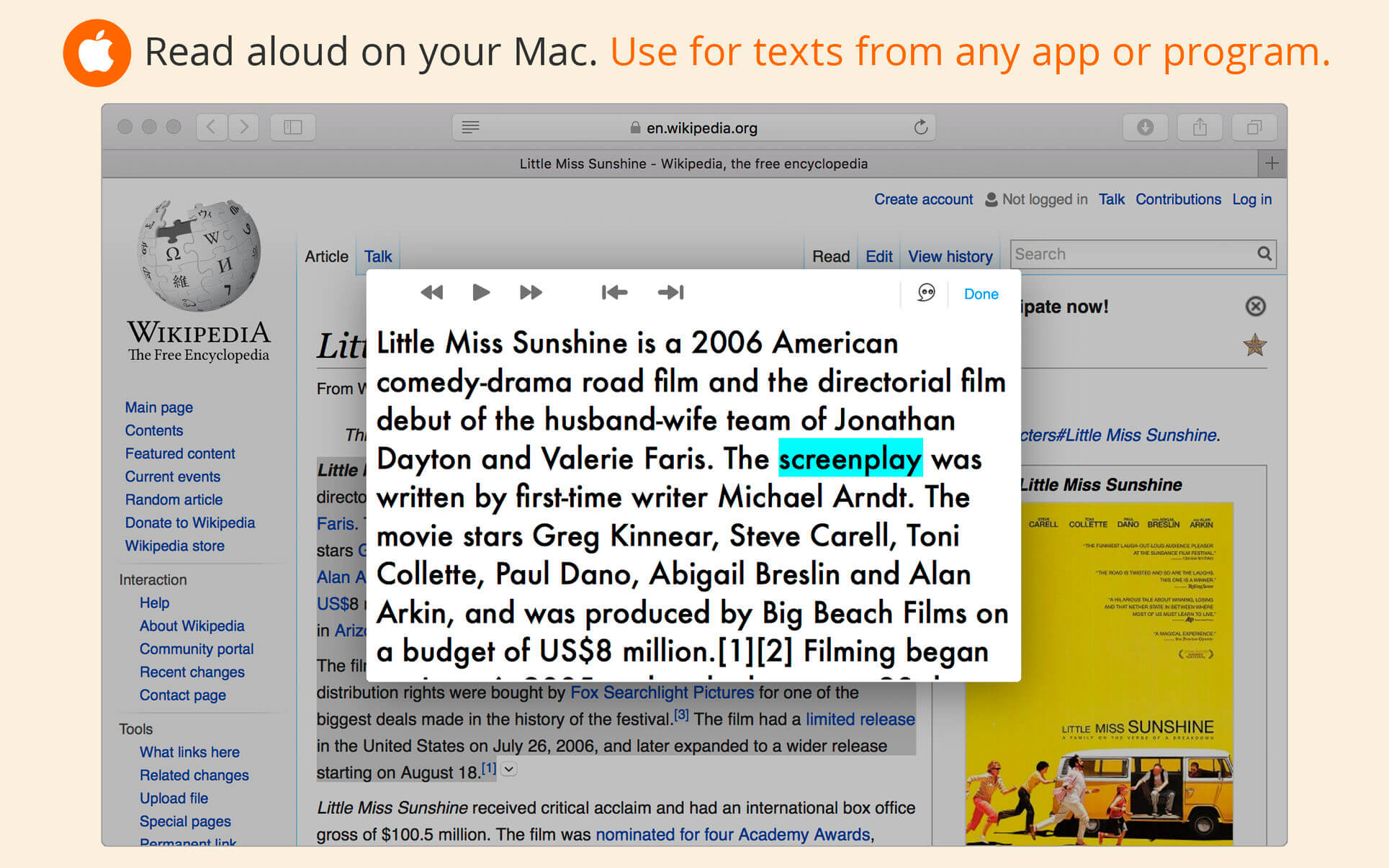This screenshot has height=868, width=1389.
Task: Dismiss the banner with circled X
Action: point(1255,307)
